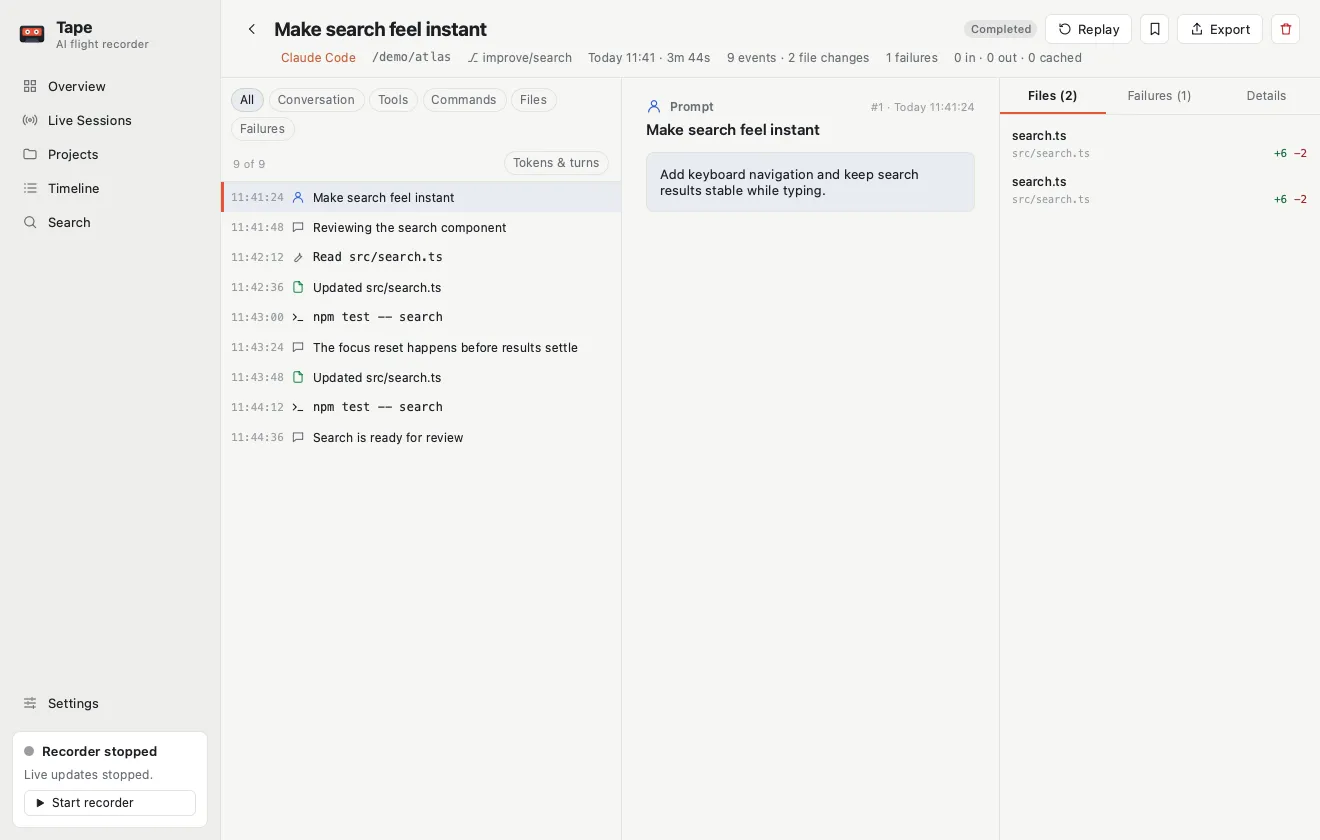The height and width of the screenshot is (840, 1320).
Task: Select the Make search feel instant event row
Action: (421, 197)
